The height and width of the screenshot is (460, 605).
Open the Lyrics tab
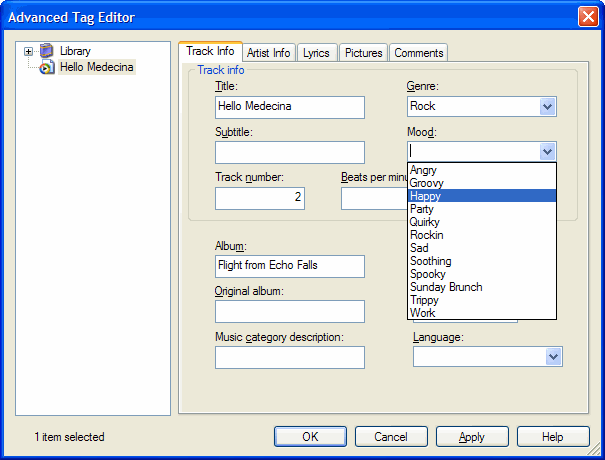tap(316, 52)
